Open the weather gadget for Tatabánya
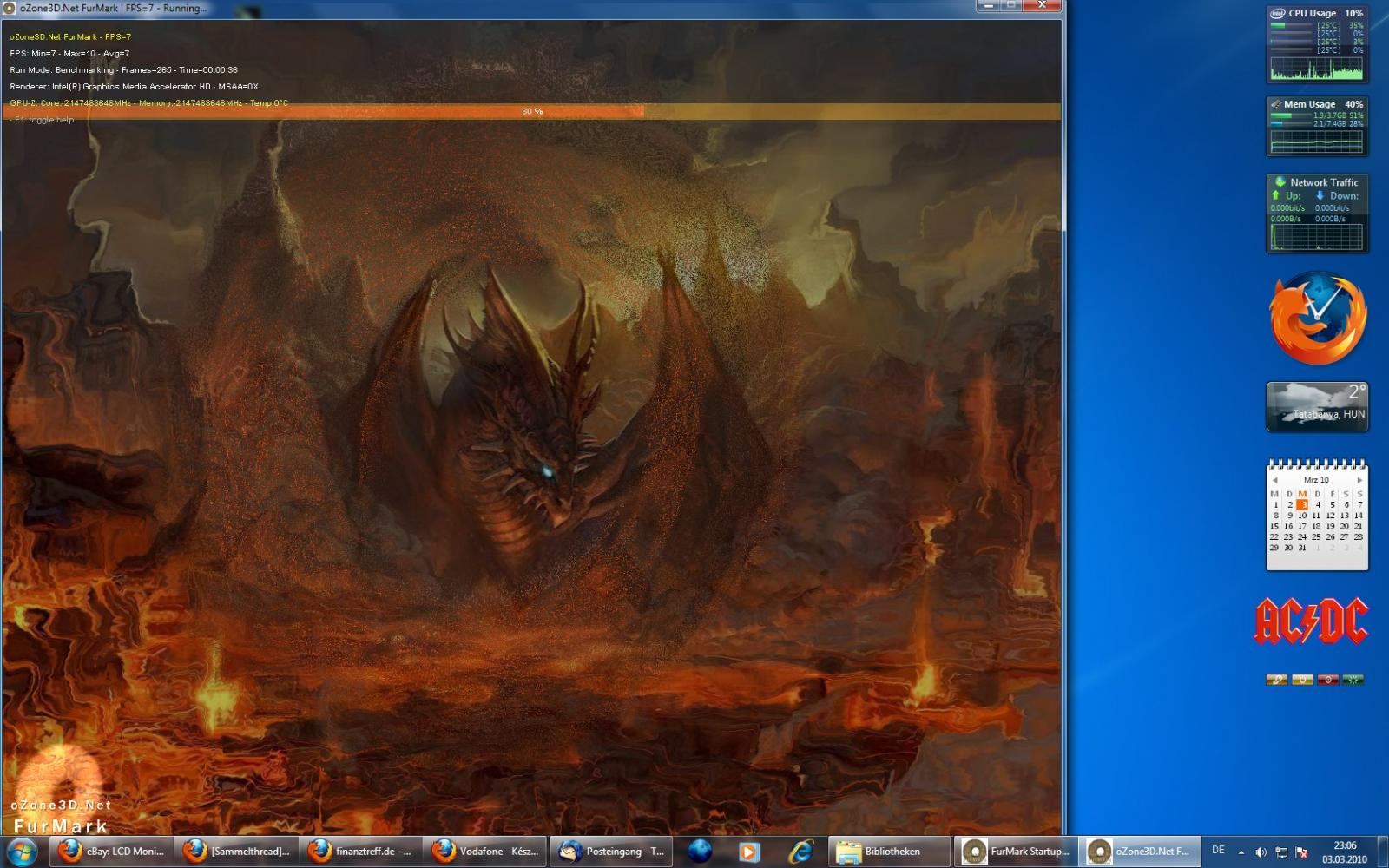The height and width of the screenshot is (868, 1389). [x=1317, y=406]
